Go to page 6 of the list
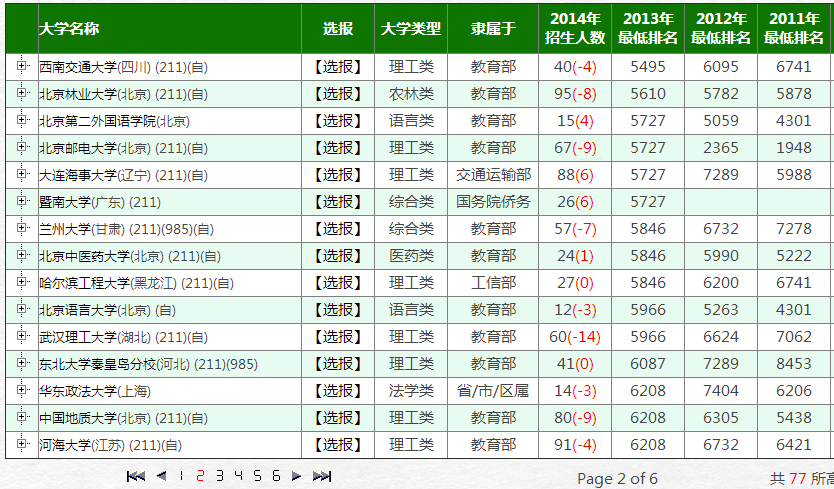This screenshot has height=489, width=834. click(x=276, y=476)
